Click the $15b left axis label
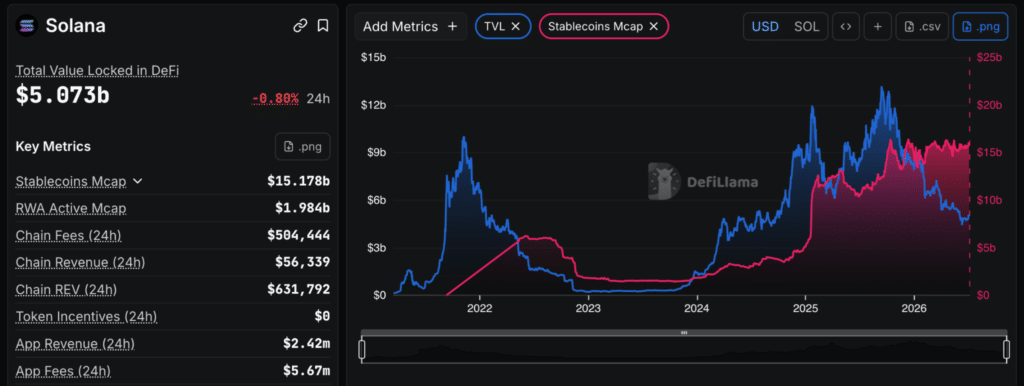The height and width of the screenshot is (386, 1024). pyautogui.click(x=373, y=57)
